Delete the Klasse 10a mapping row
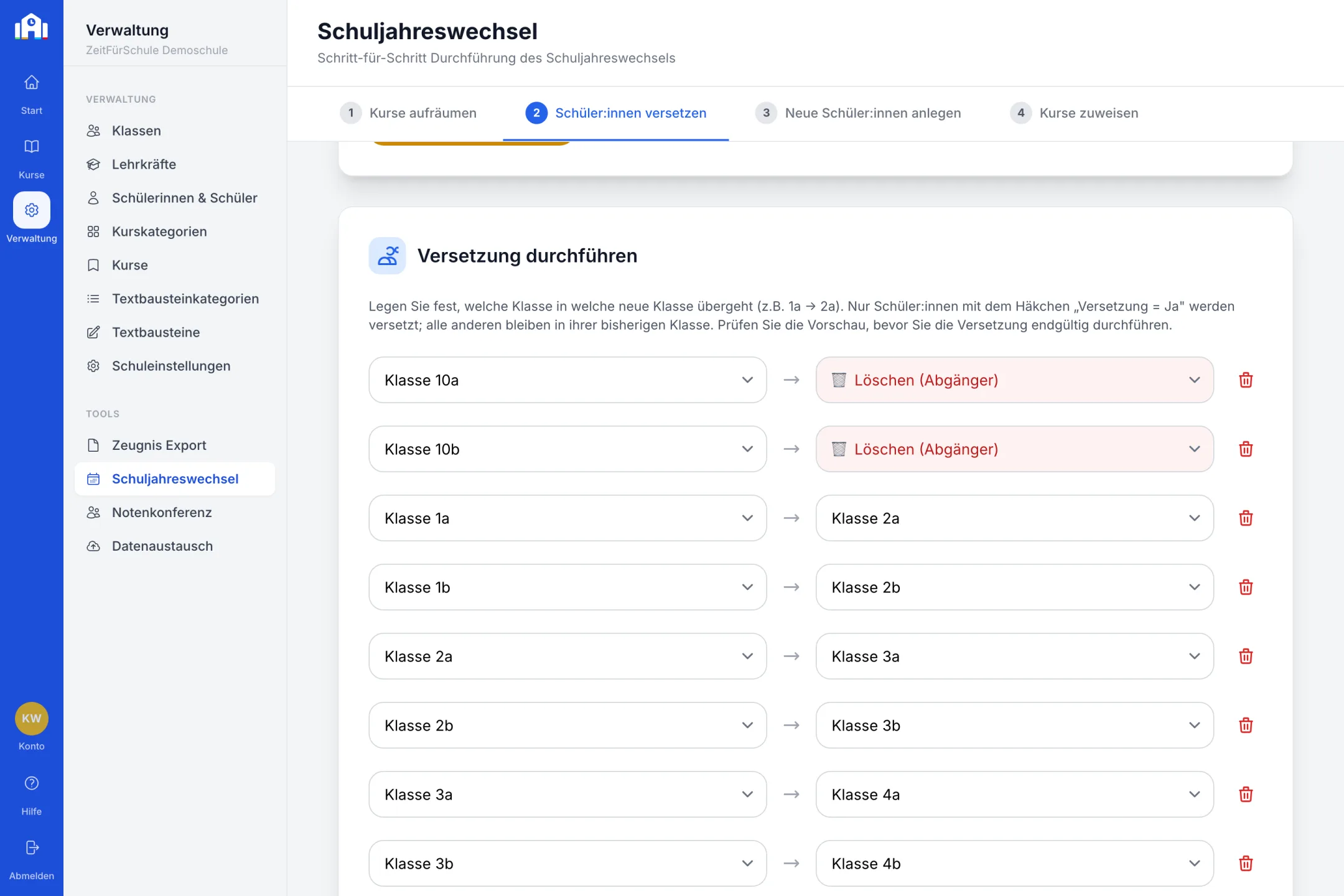 [1246, 380]
